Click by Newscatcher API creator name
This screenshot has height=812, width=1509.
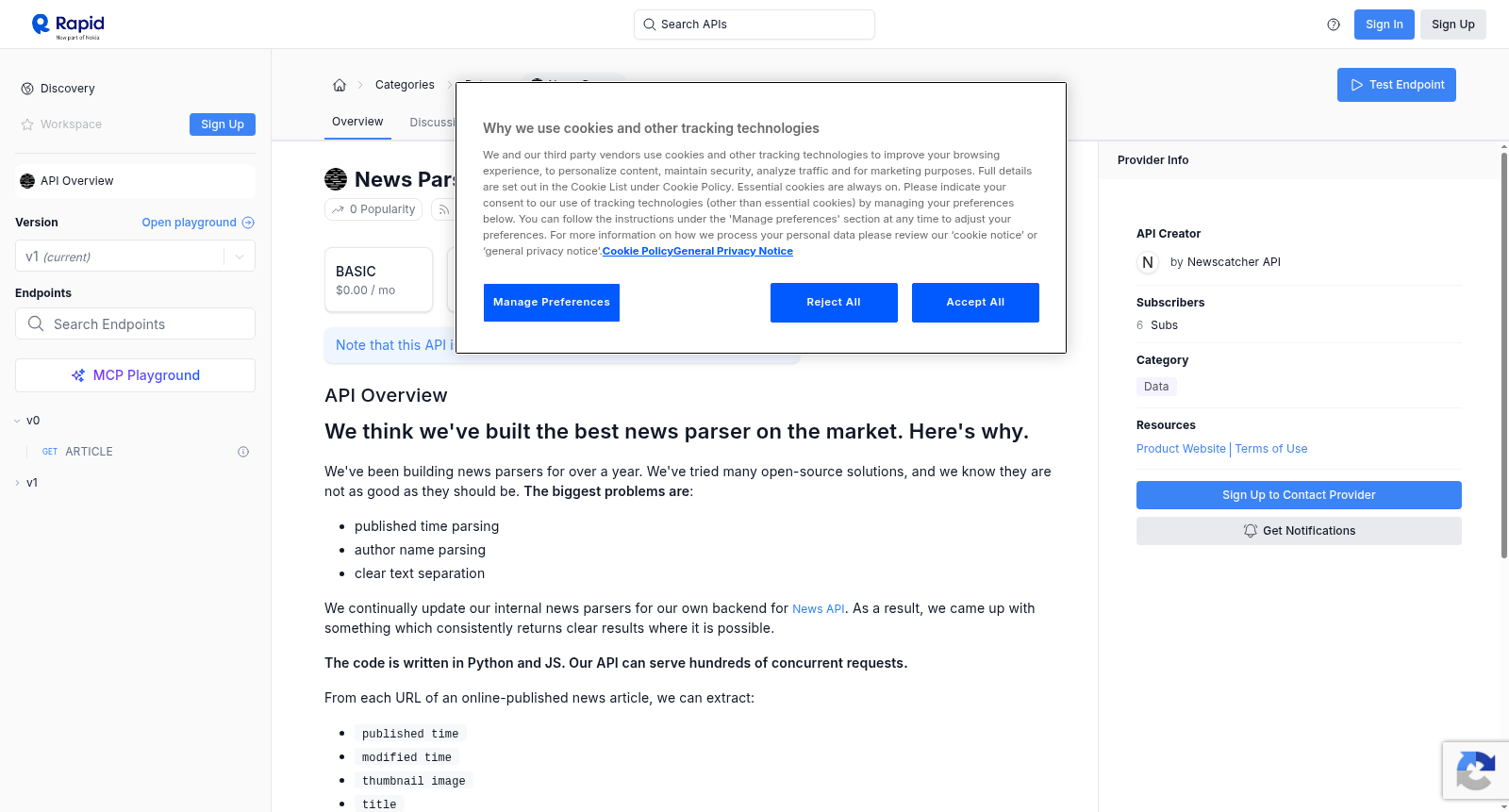tap(1225, 262)
